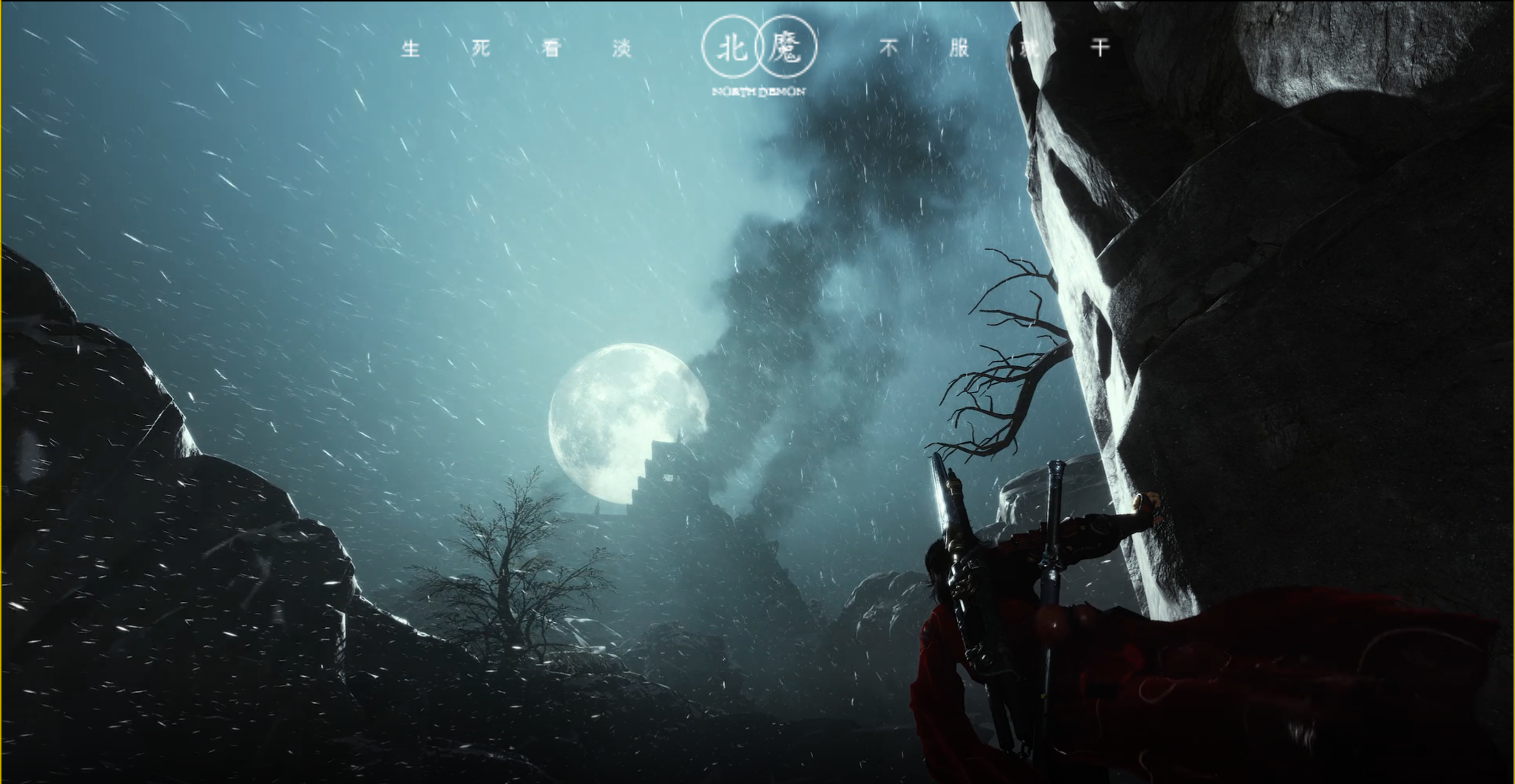Image resolution: width=1515 pixels, height=784 pixels.
Task: Click the NORTH DEMON caption text
Action: click(759, 92)
